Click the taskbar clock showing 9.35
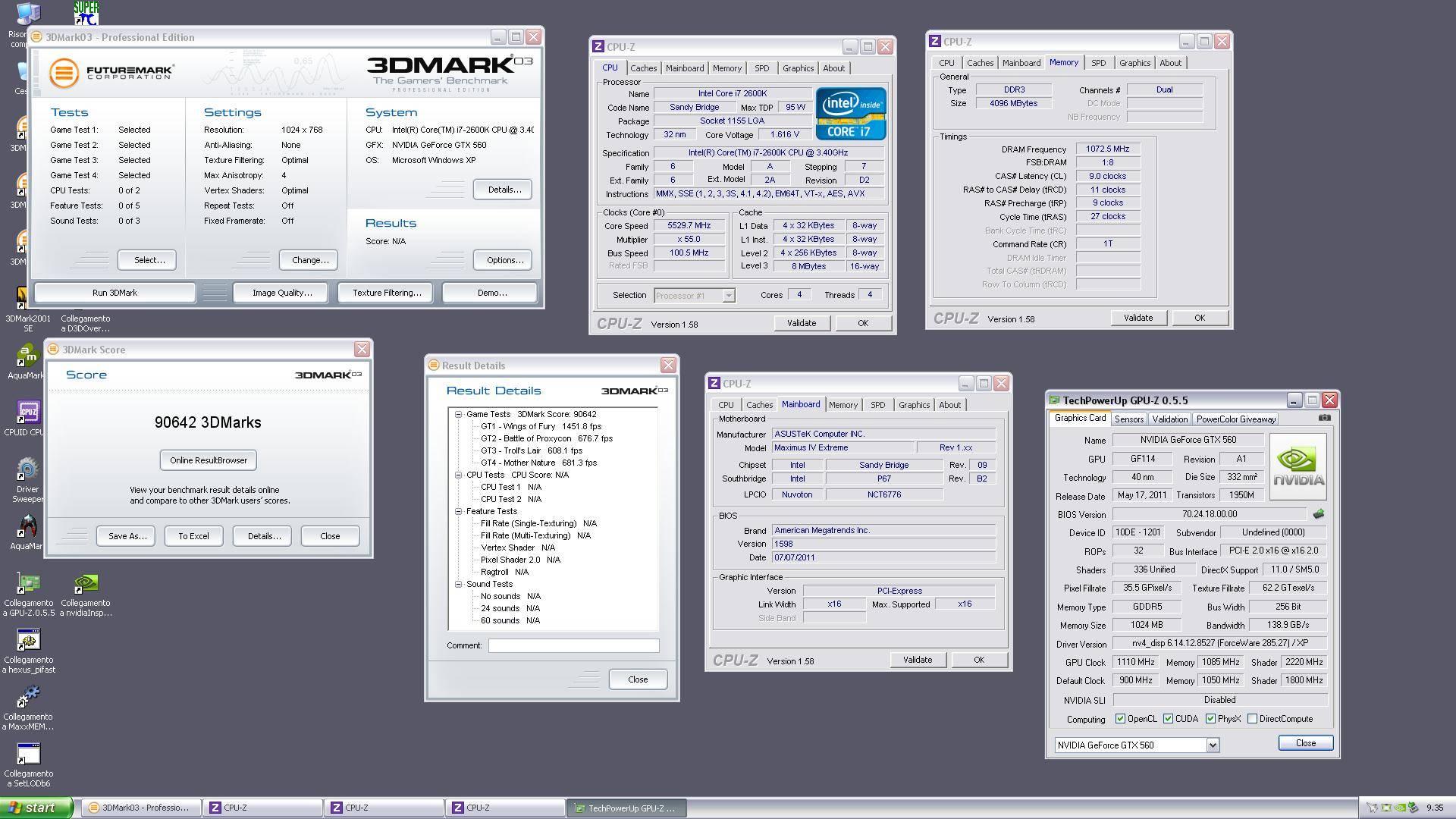The width and height of the screenshot is (1456, 819). 1435,808
